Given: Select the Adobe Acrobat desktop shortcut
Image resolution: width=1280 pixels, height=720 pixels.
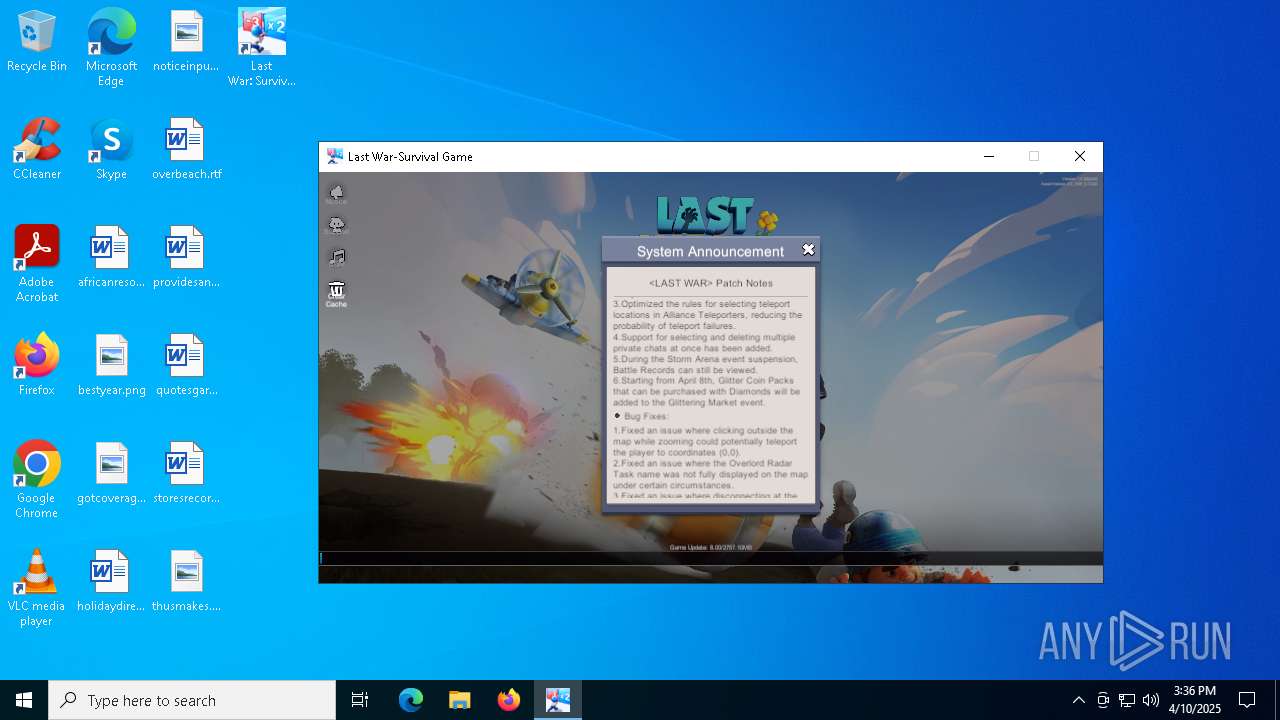Looking at the screenshot, I should 37,264.
